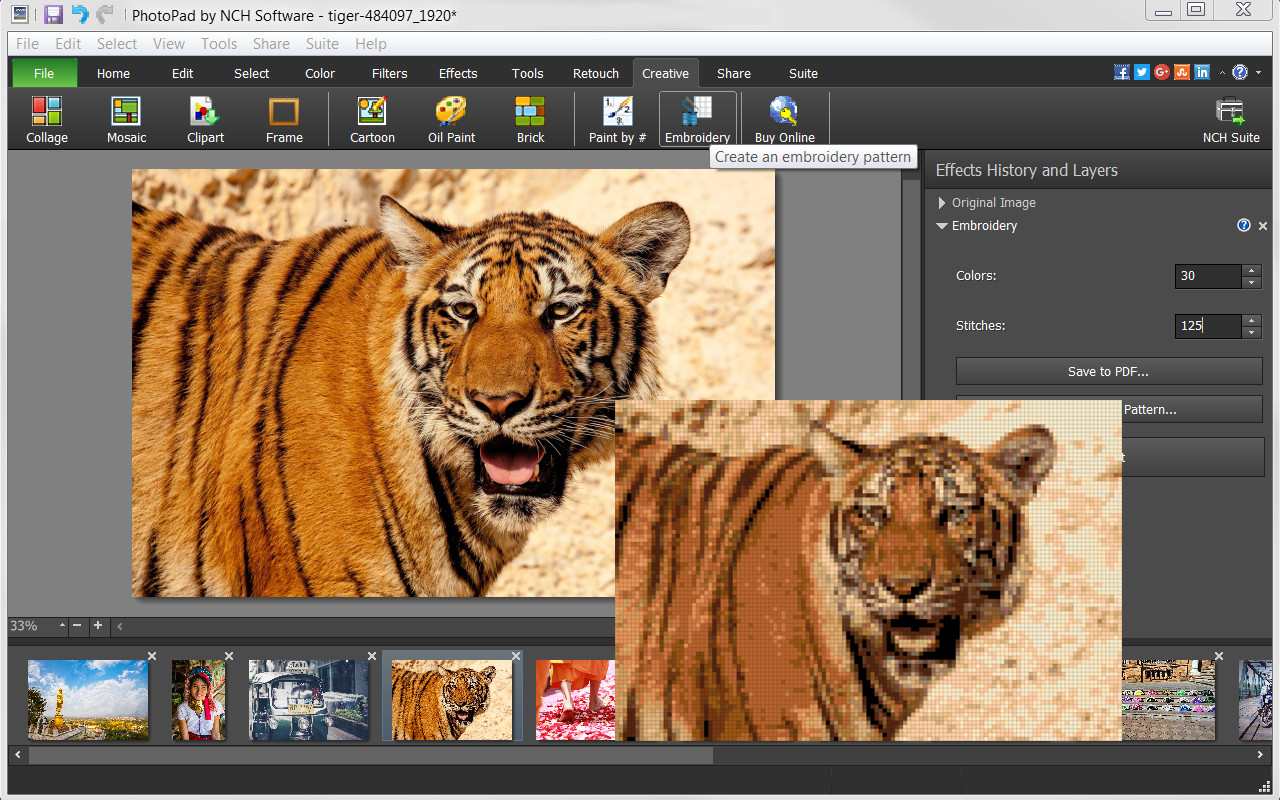Screen dimensions: 1280x800
Task: Open the Filters ribbon tab
Action: click(389, 72)
